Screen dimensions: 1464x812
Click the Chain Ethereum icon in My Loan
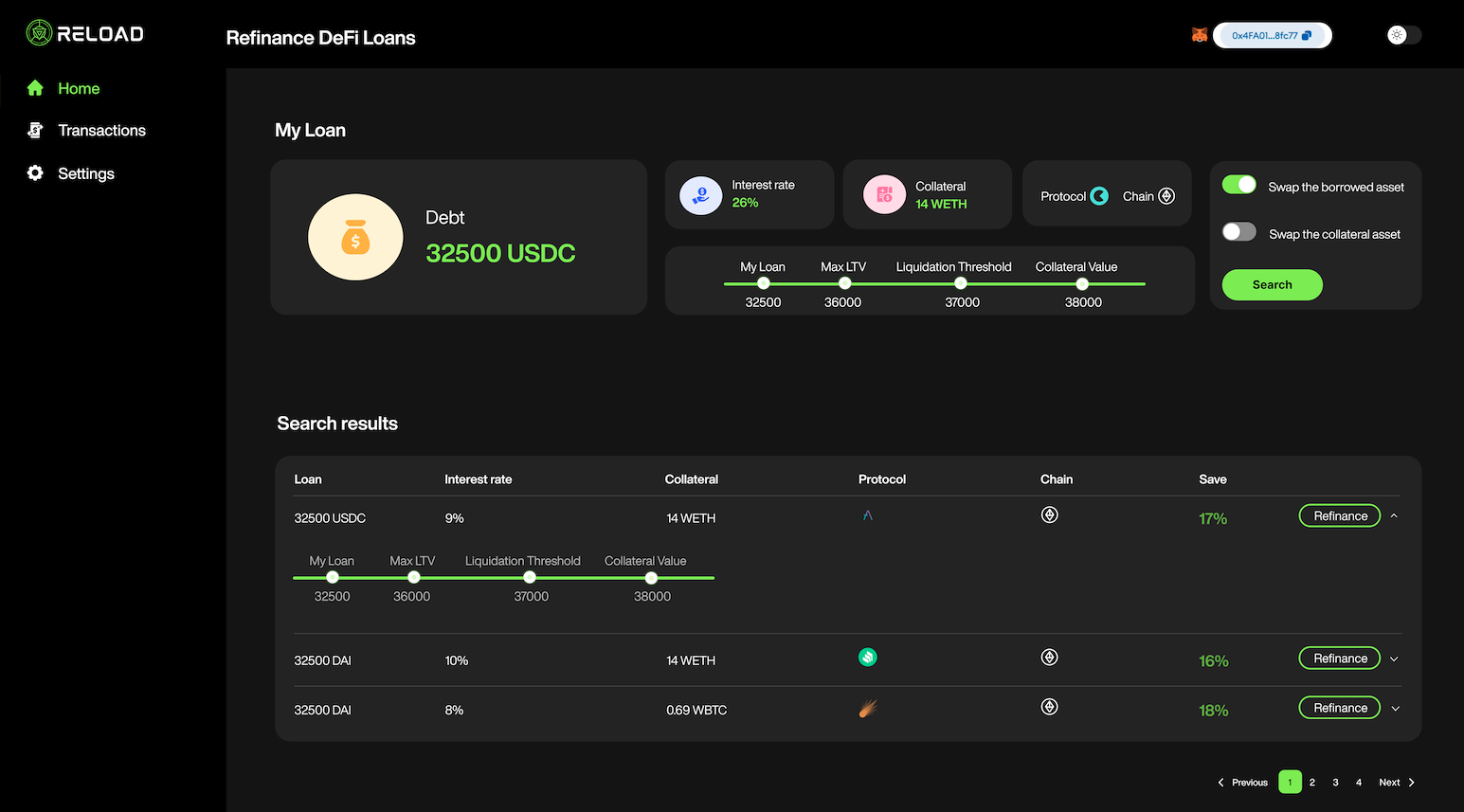pyautogui.click(x=1166, y=196)
